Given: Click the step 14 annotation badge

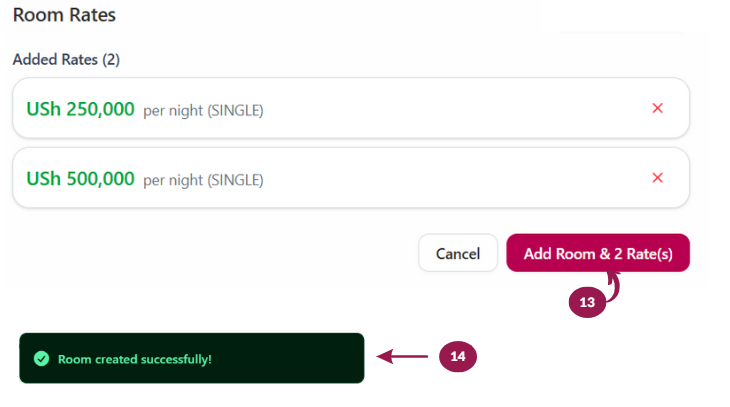Looking at the screenshot, I should point(457,356).
